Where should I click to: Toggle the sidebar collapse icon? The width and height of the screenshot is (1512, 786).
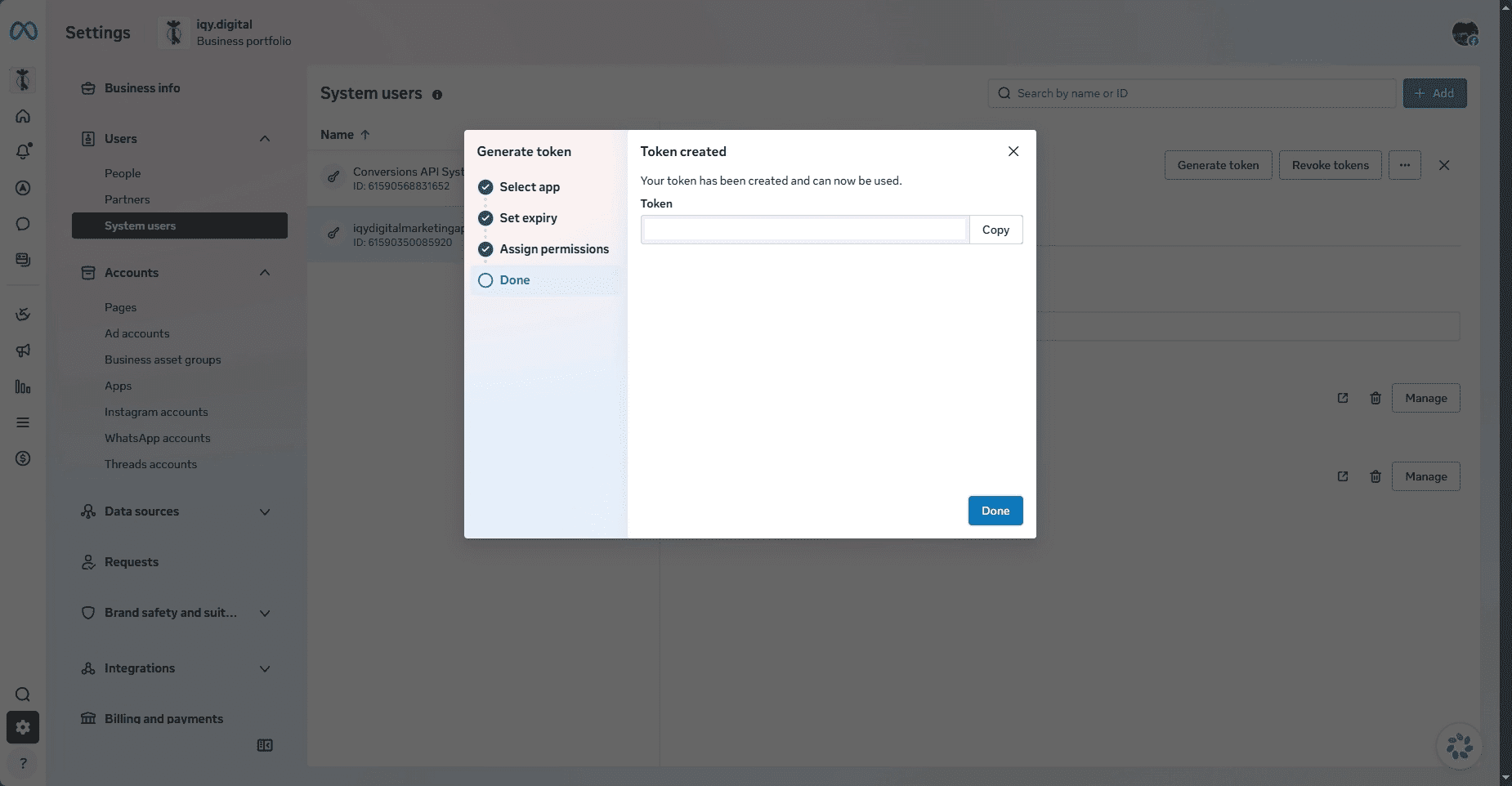pyautogui.click(x=265, y=745)
